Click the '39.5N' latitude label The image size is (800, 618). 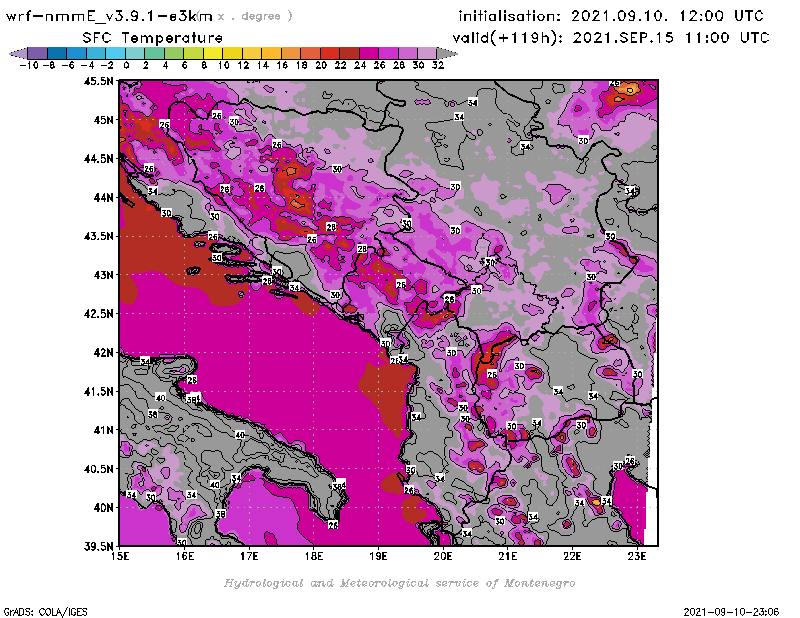[98, 547]
